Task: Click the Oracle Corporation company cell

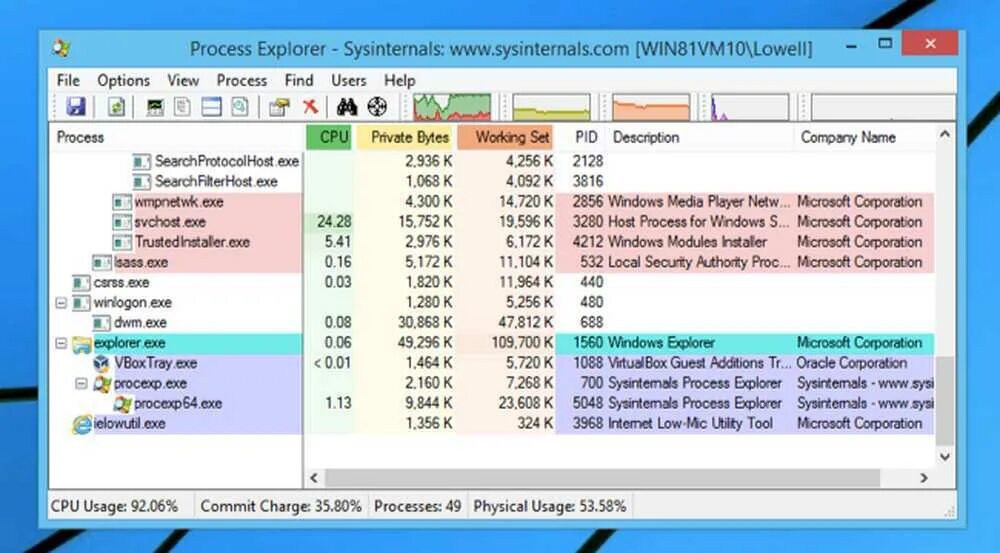Action: (852, 363)
